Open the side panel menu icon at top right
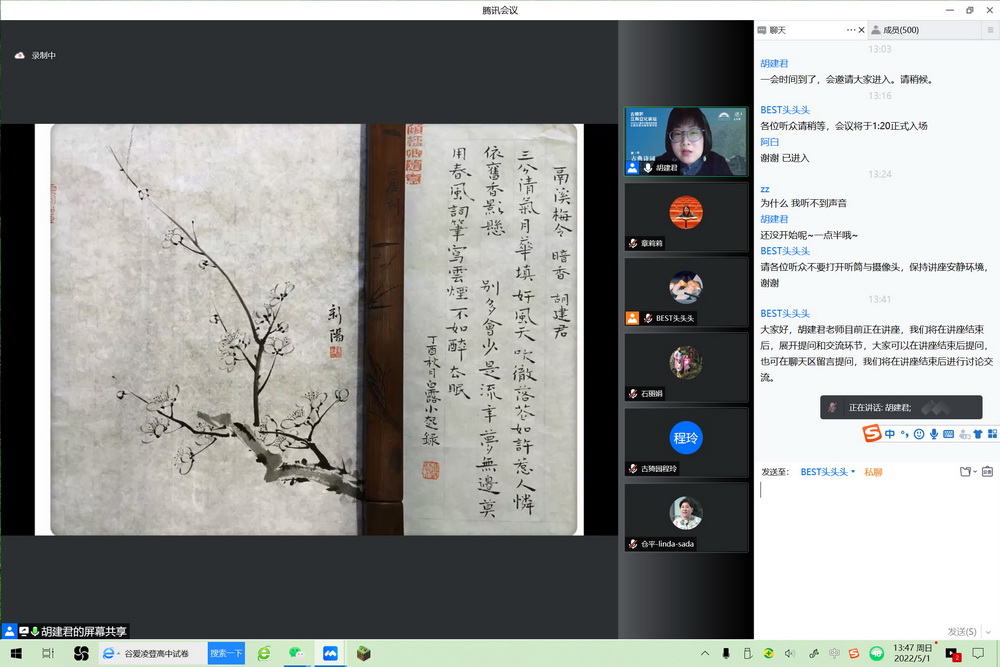The image size is (1000, 667). click(990, 30)
